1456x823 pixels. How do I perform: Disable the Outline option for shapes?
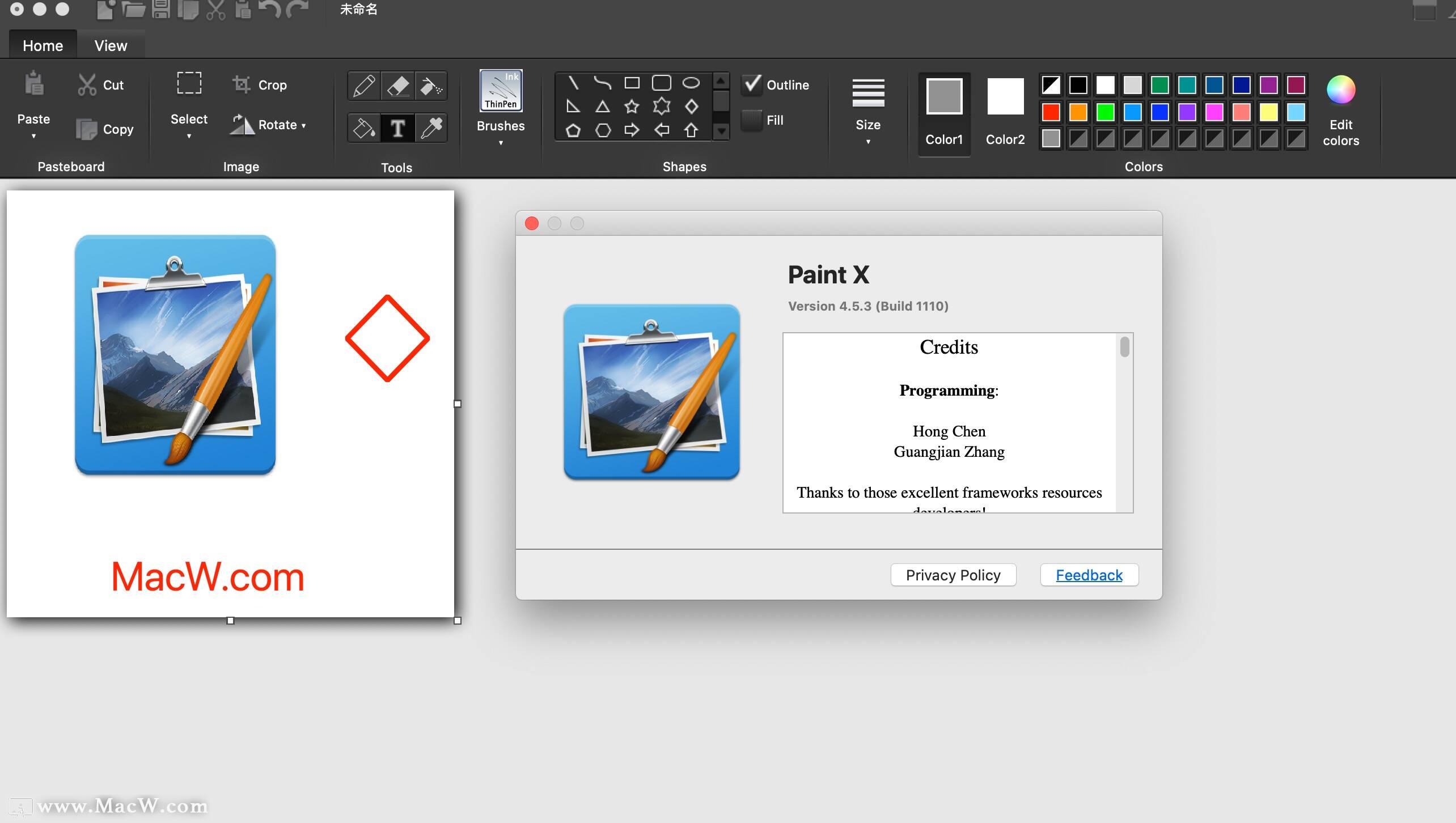click(752, 84)
